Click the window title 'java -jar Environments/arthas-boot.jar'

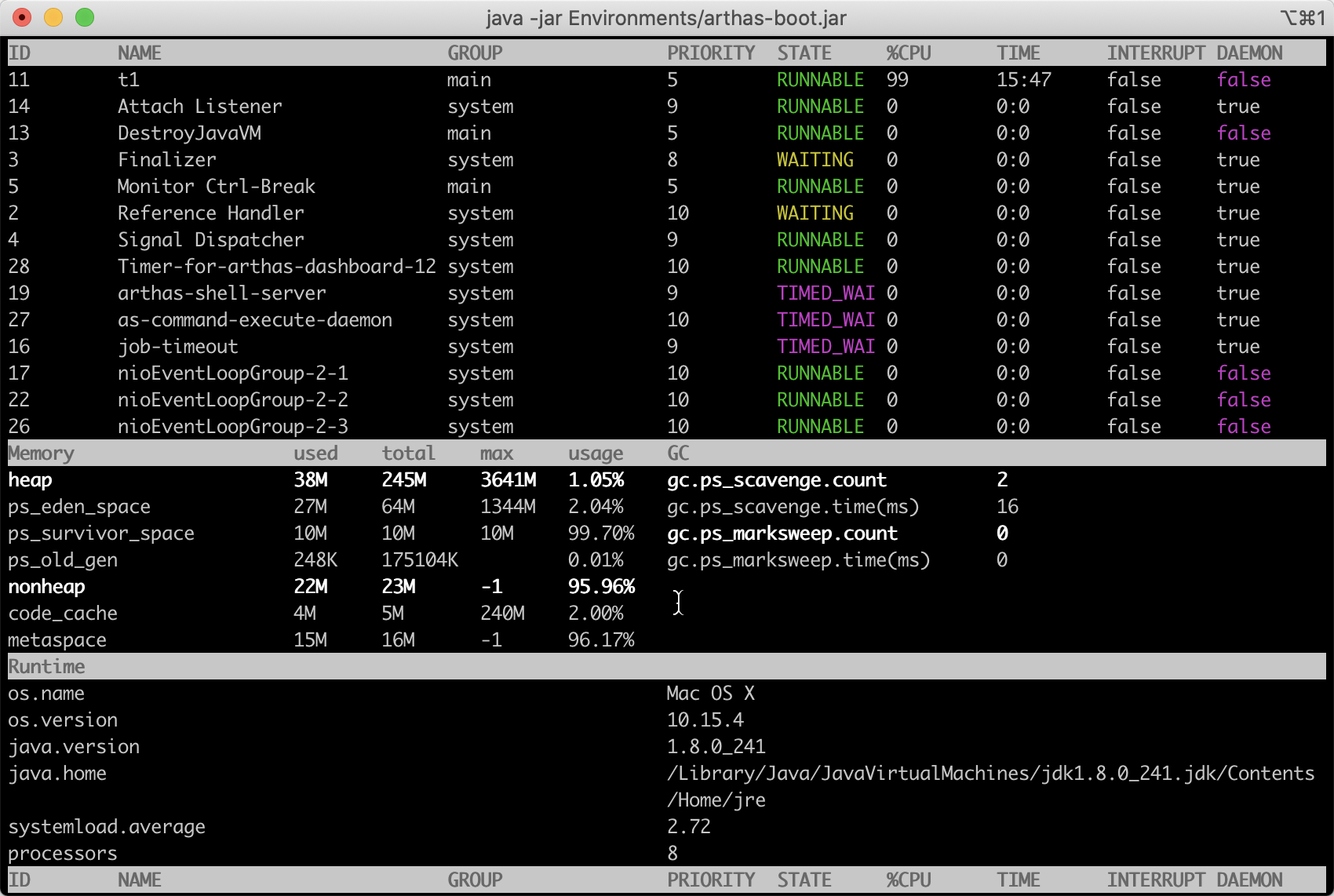(x=666, y=18)
